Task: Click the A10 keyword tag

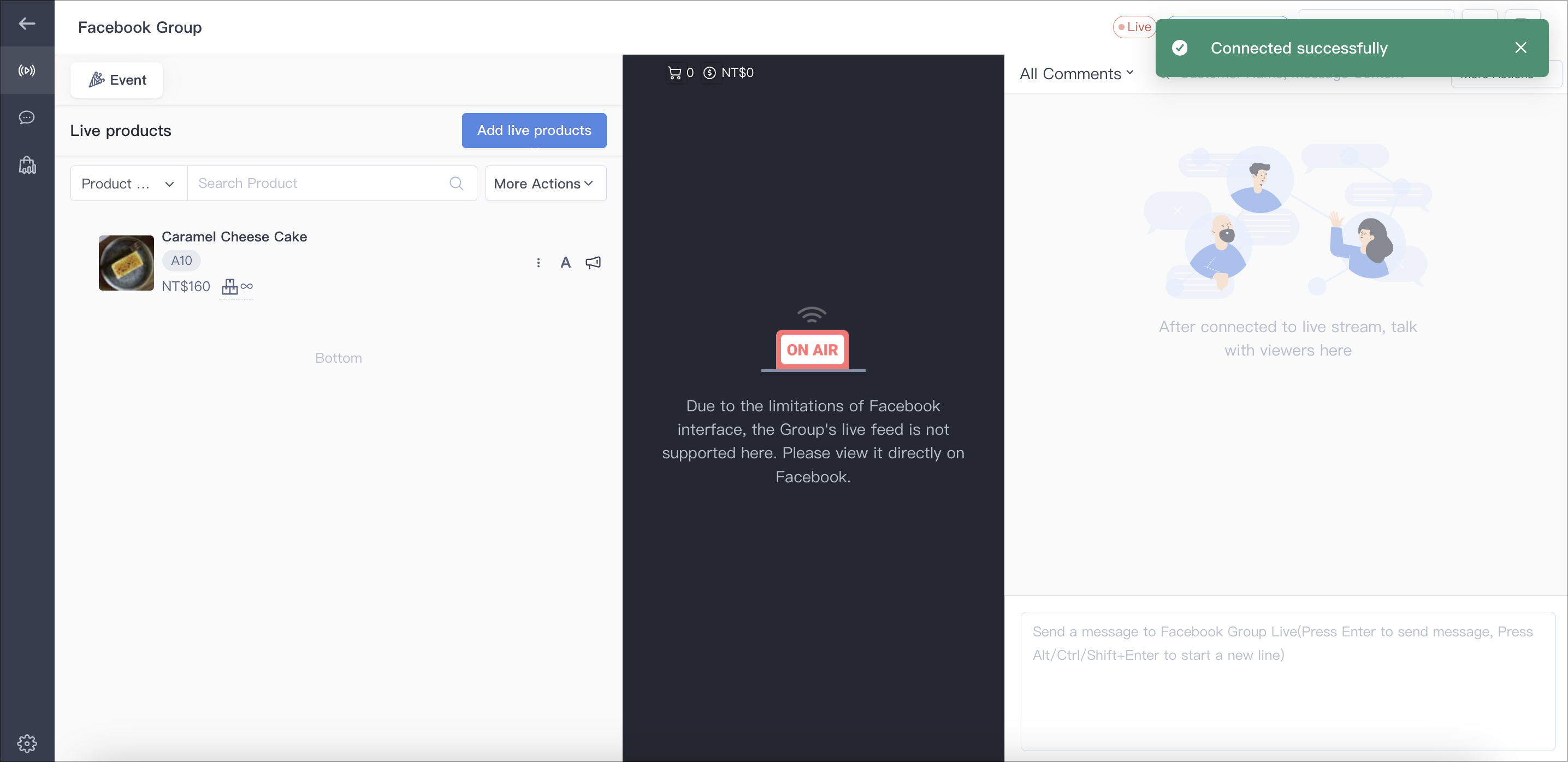Action: tap(181, 261)
